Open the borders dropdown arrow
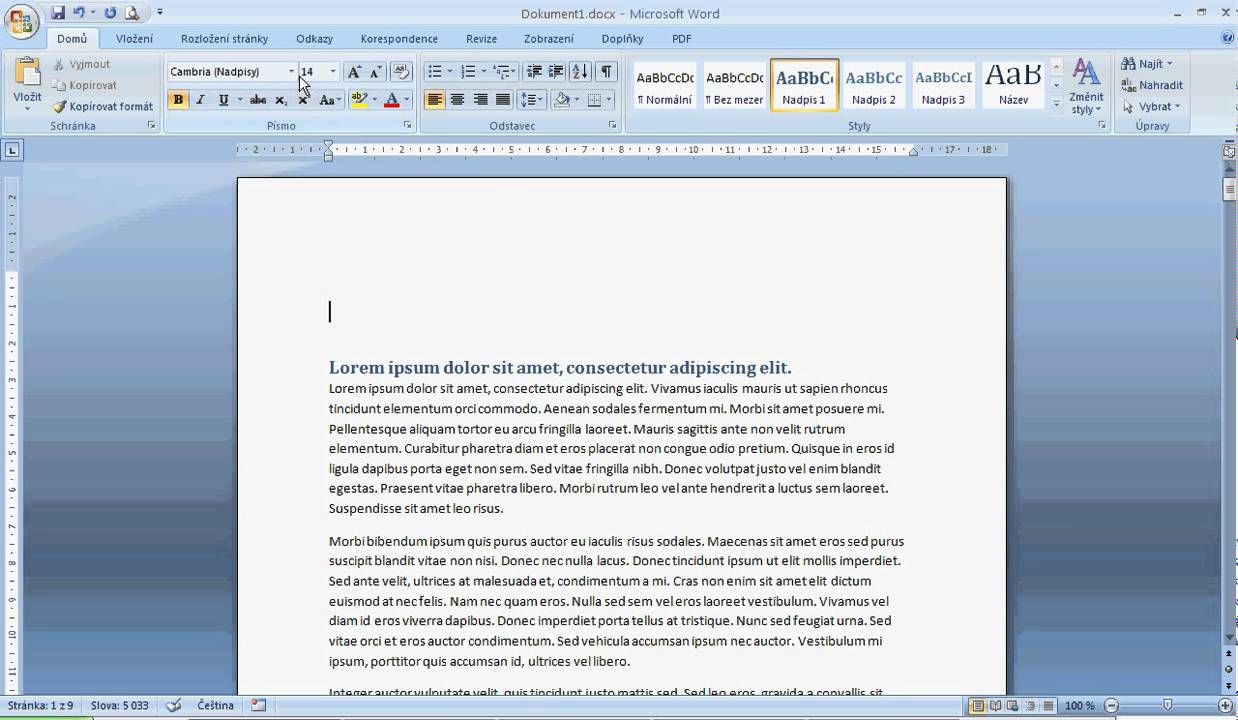Viewport: 1238px width, 720px height. (609, 100)
